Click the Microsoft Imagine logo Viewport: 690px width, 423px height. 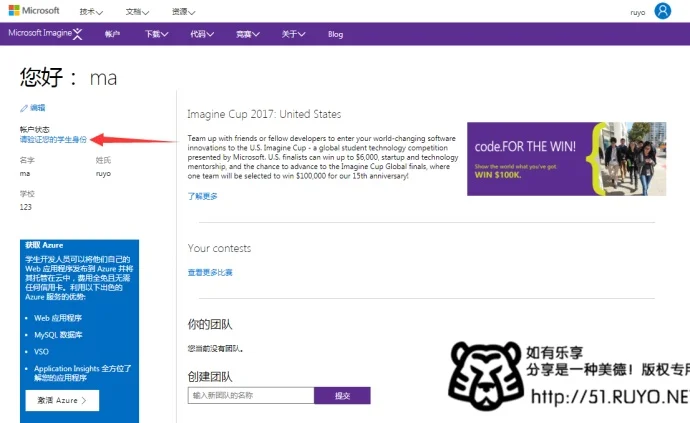[x=45, y=33]
